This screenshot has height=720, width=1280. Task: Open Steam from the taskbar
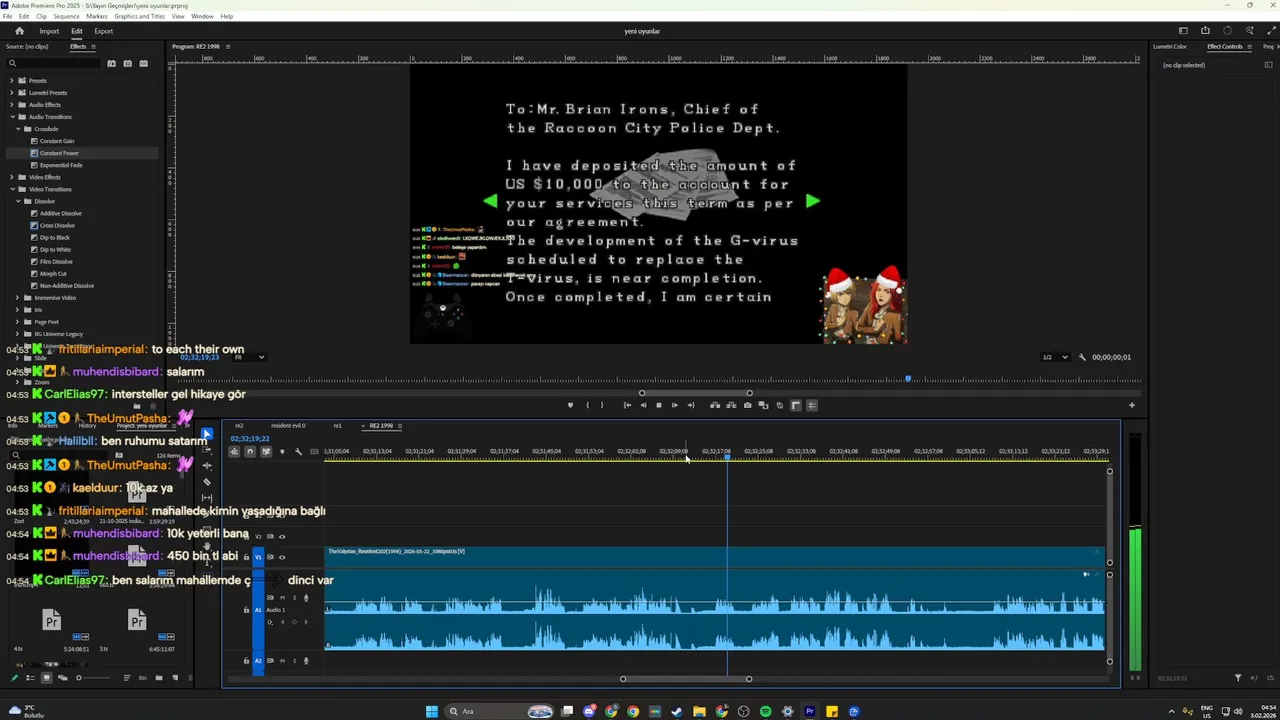coord(677,712)
